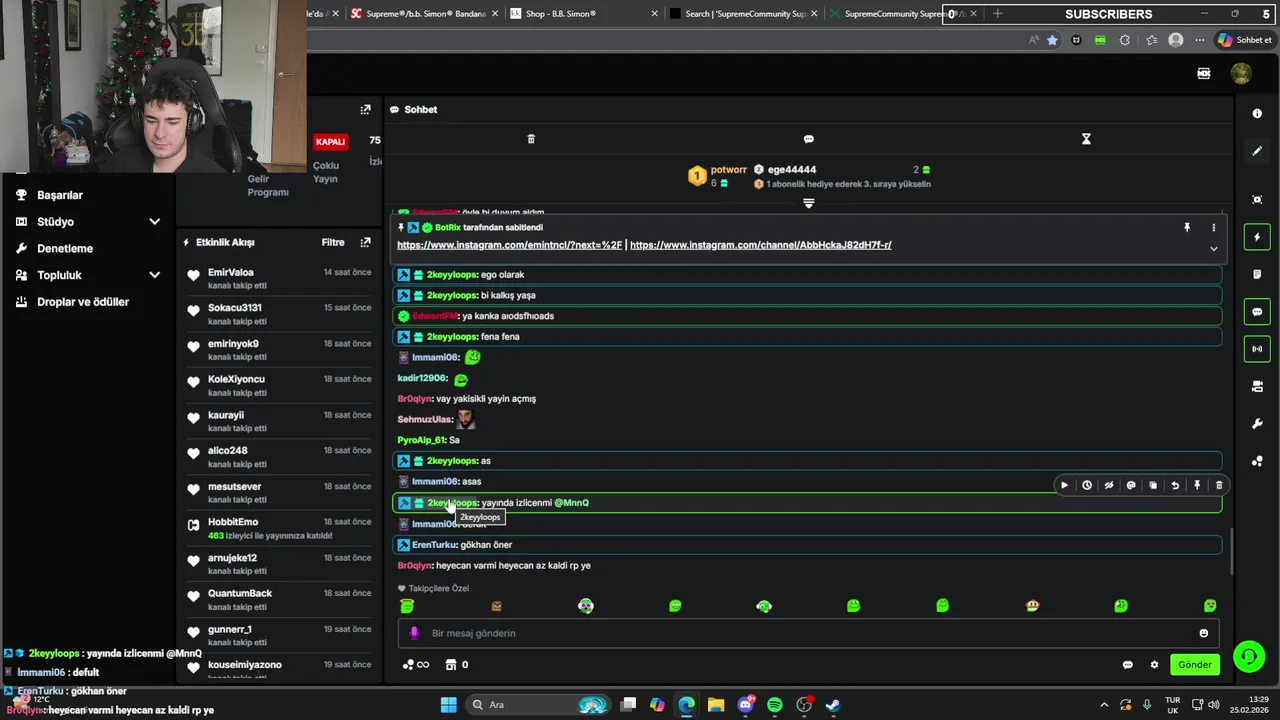
Task: Focus the Bir mesaj gönderin input field
Action: 808,633
